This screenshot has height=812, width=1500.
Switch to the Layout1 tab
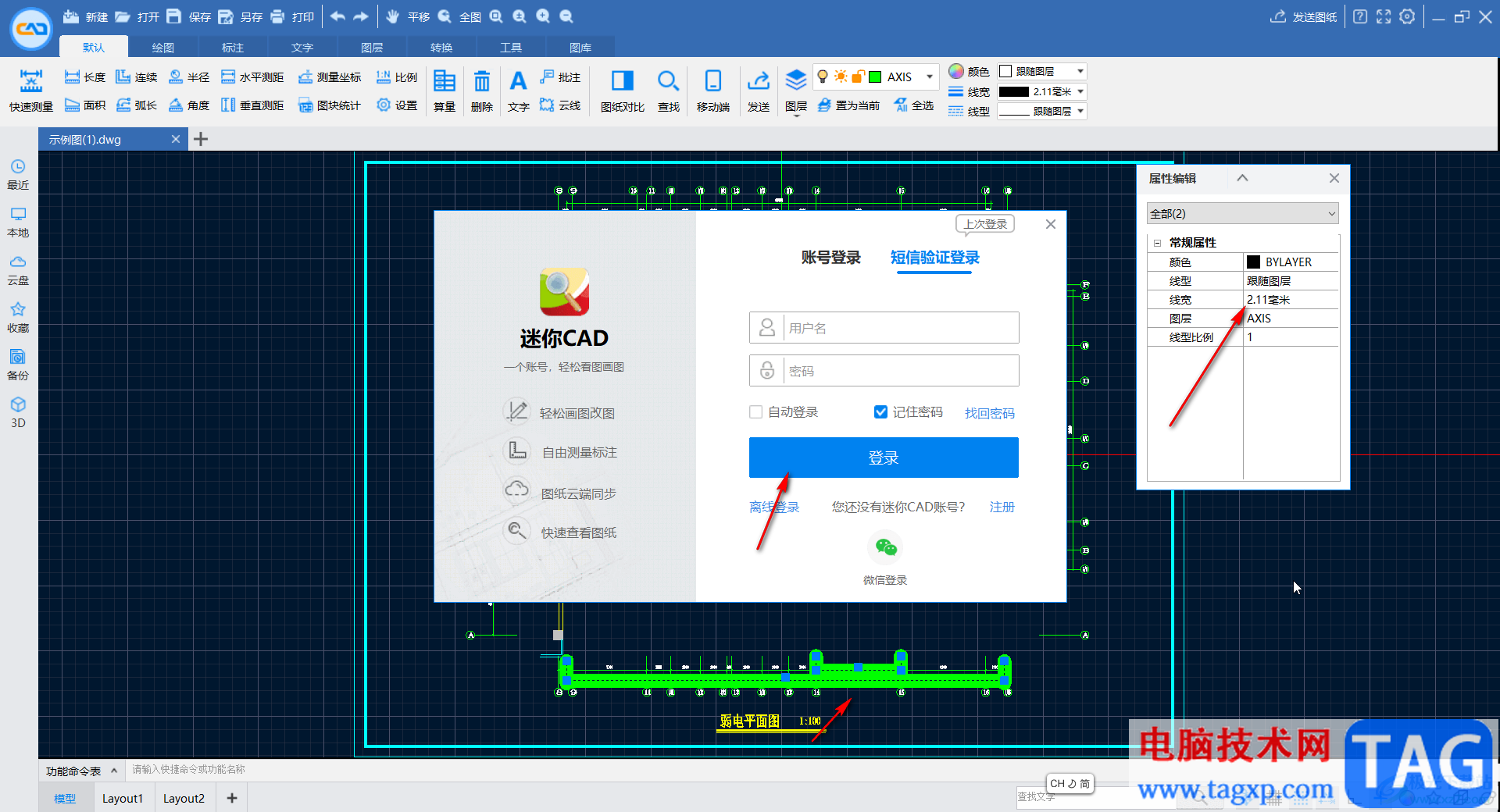pyautogui.click(x=123, y=798)
